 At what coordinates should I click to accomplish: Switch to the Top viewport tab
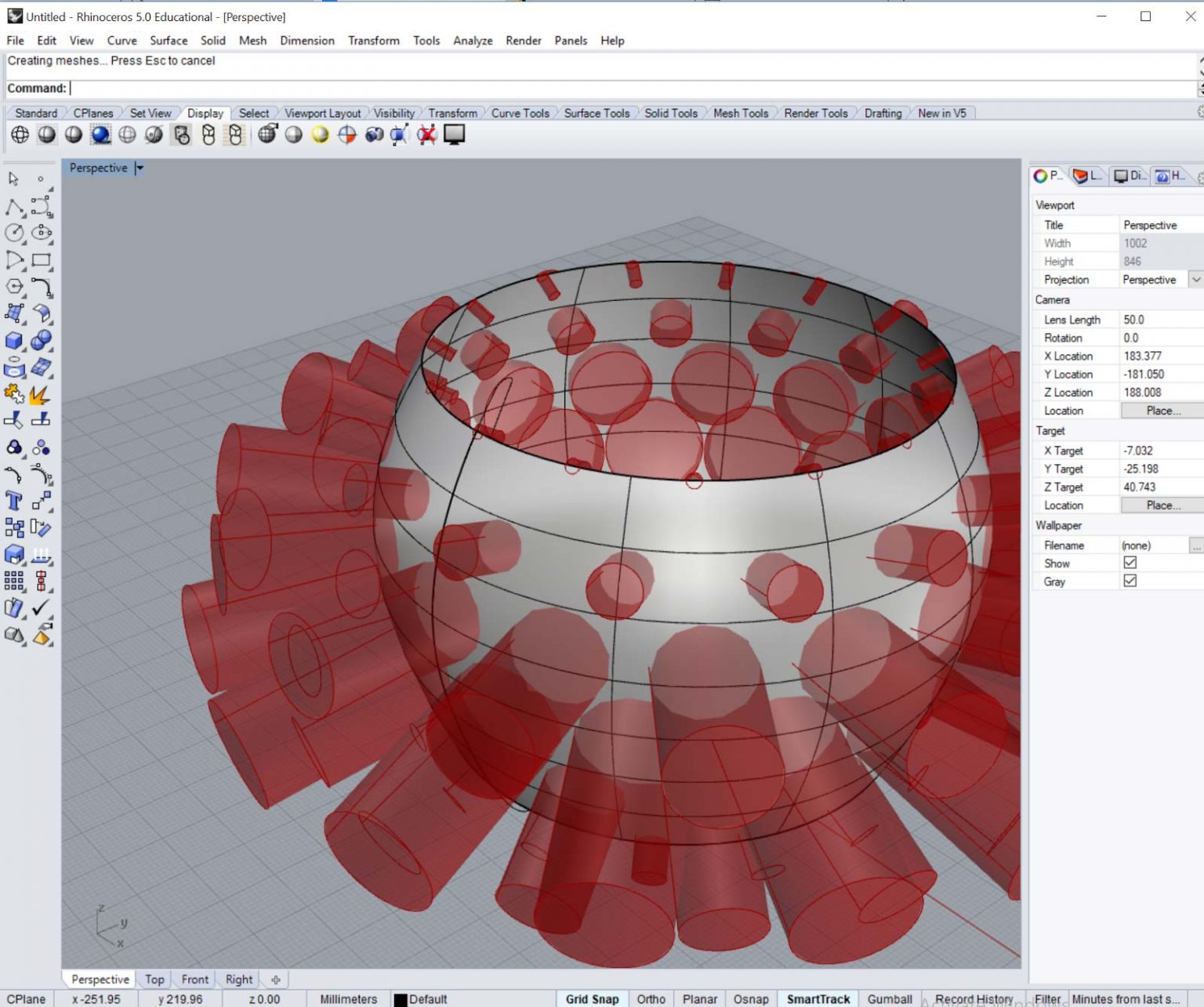click(x=154, y=979)
